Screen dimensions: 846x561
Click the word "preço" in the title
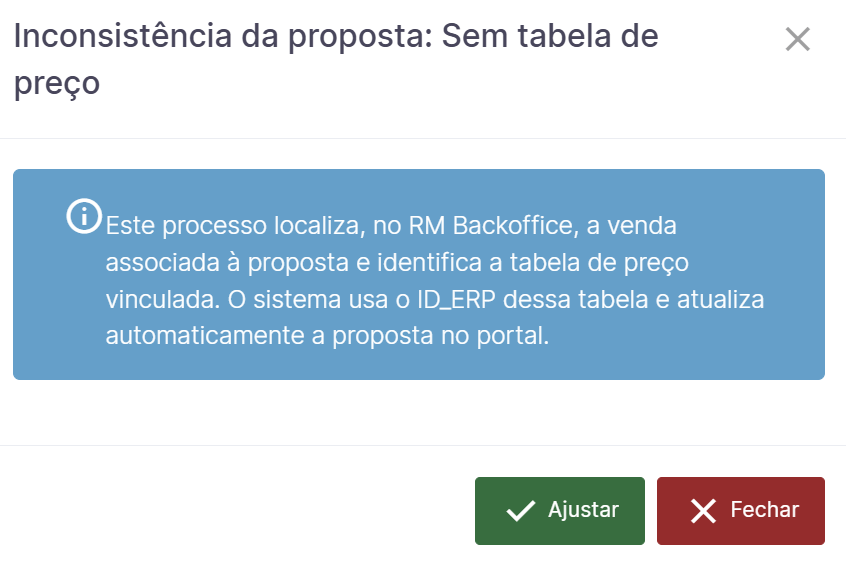[57, 82]
